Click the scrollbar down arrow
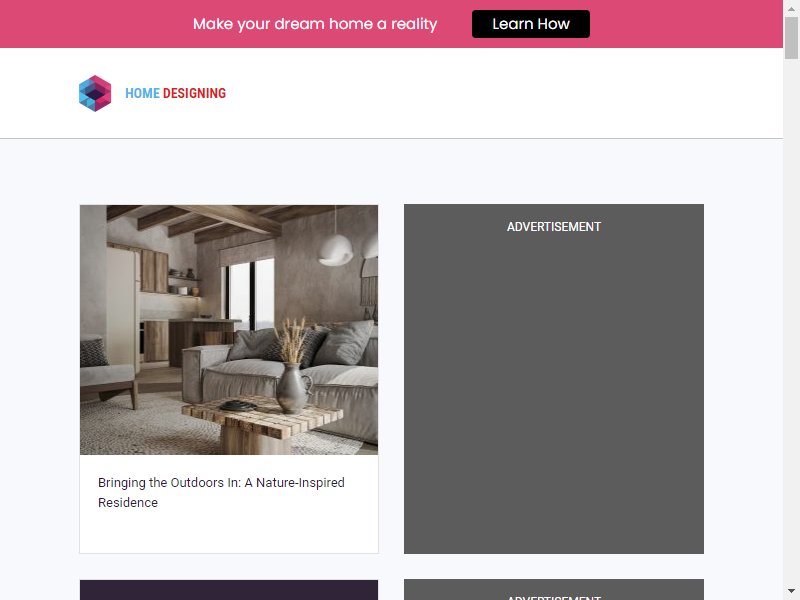Viewport: 800px width, 600px height. pyautogui.click(x=791, y=591)
